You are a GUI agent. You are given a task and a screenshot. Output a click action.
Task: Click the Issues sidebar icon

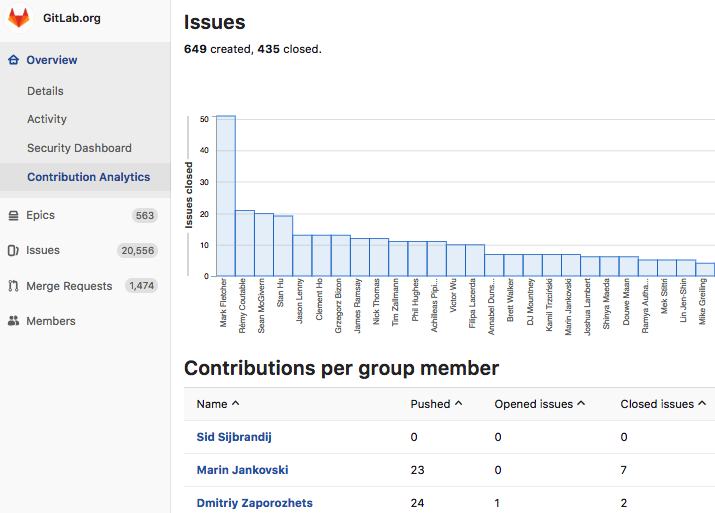click(13, 251)
